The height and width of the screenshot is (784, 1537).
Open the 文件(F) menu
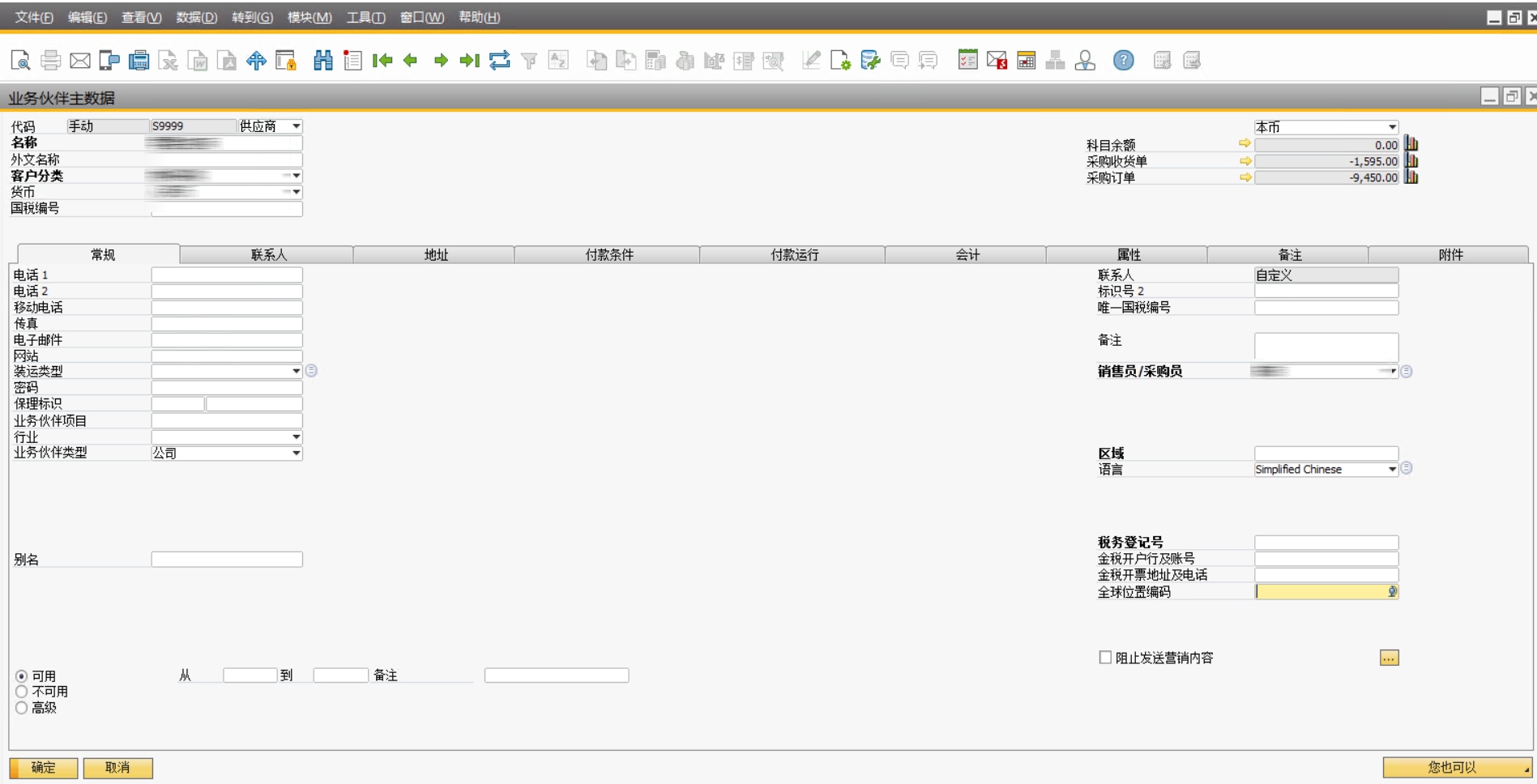coord(34,17)
